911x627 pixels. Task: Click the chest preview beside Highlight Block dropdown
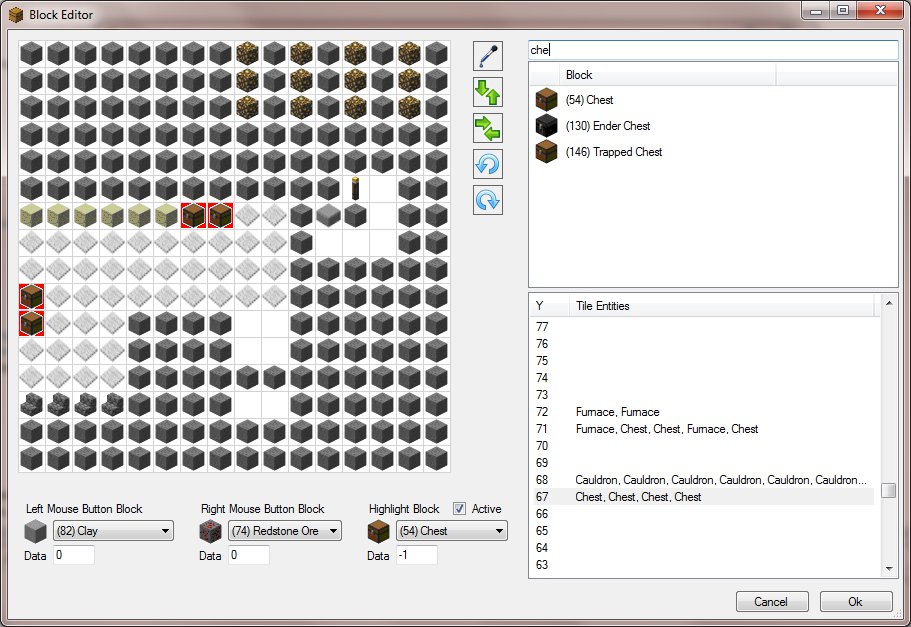[379, 531]
